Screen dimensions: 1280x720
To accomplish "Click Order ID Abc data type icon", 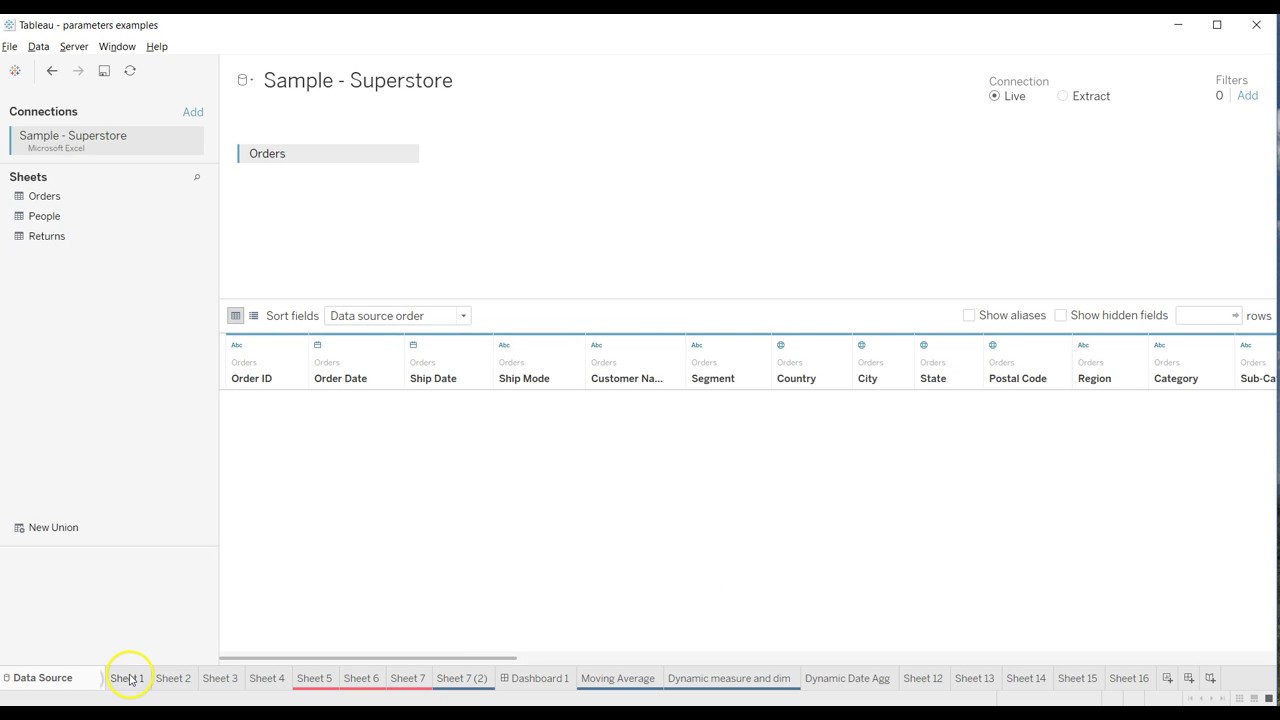I will pyautogui.click(x=237, y=345).
